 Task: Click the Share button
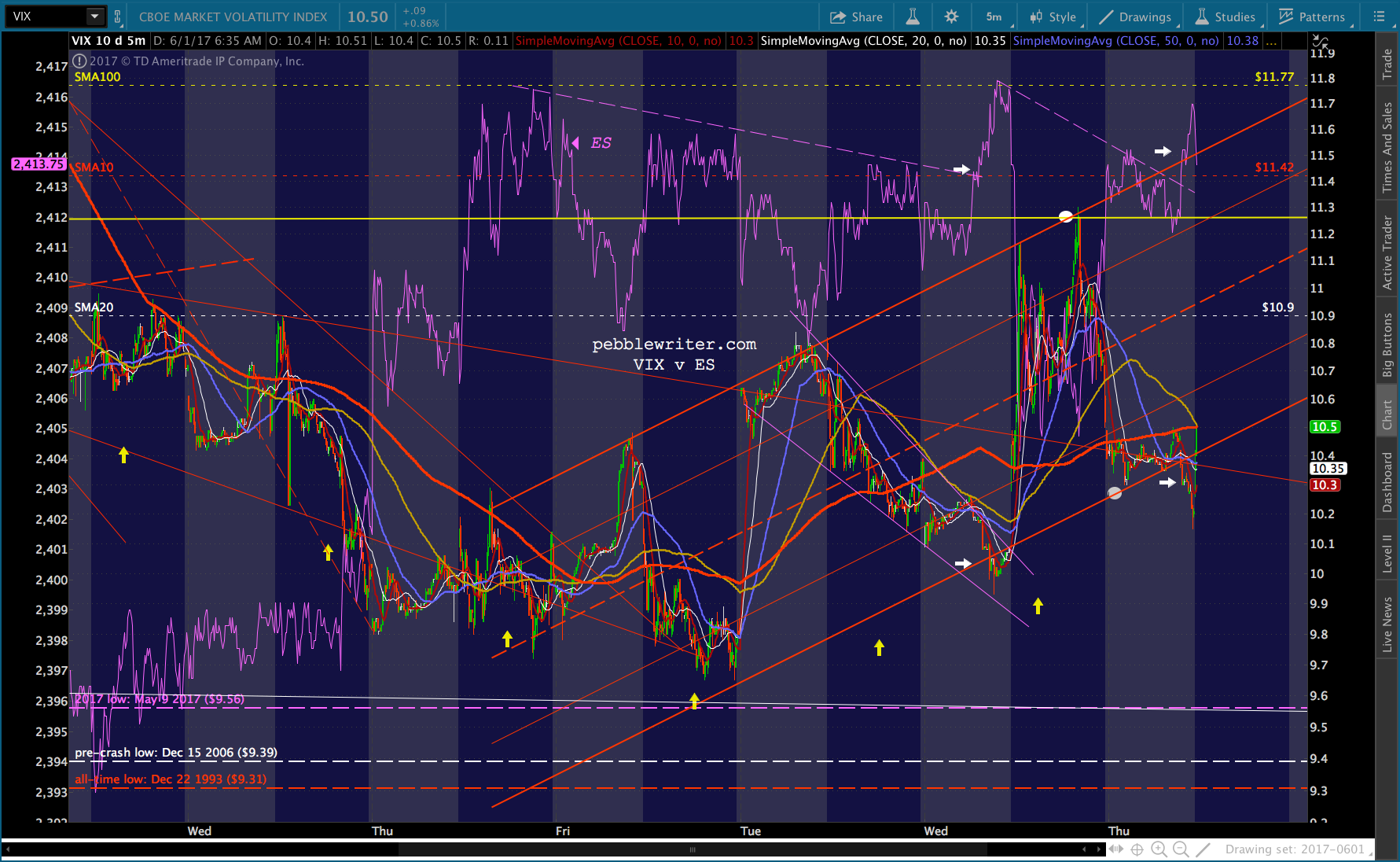tap(856, 17)
